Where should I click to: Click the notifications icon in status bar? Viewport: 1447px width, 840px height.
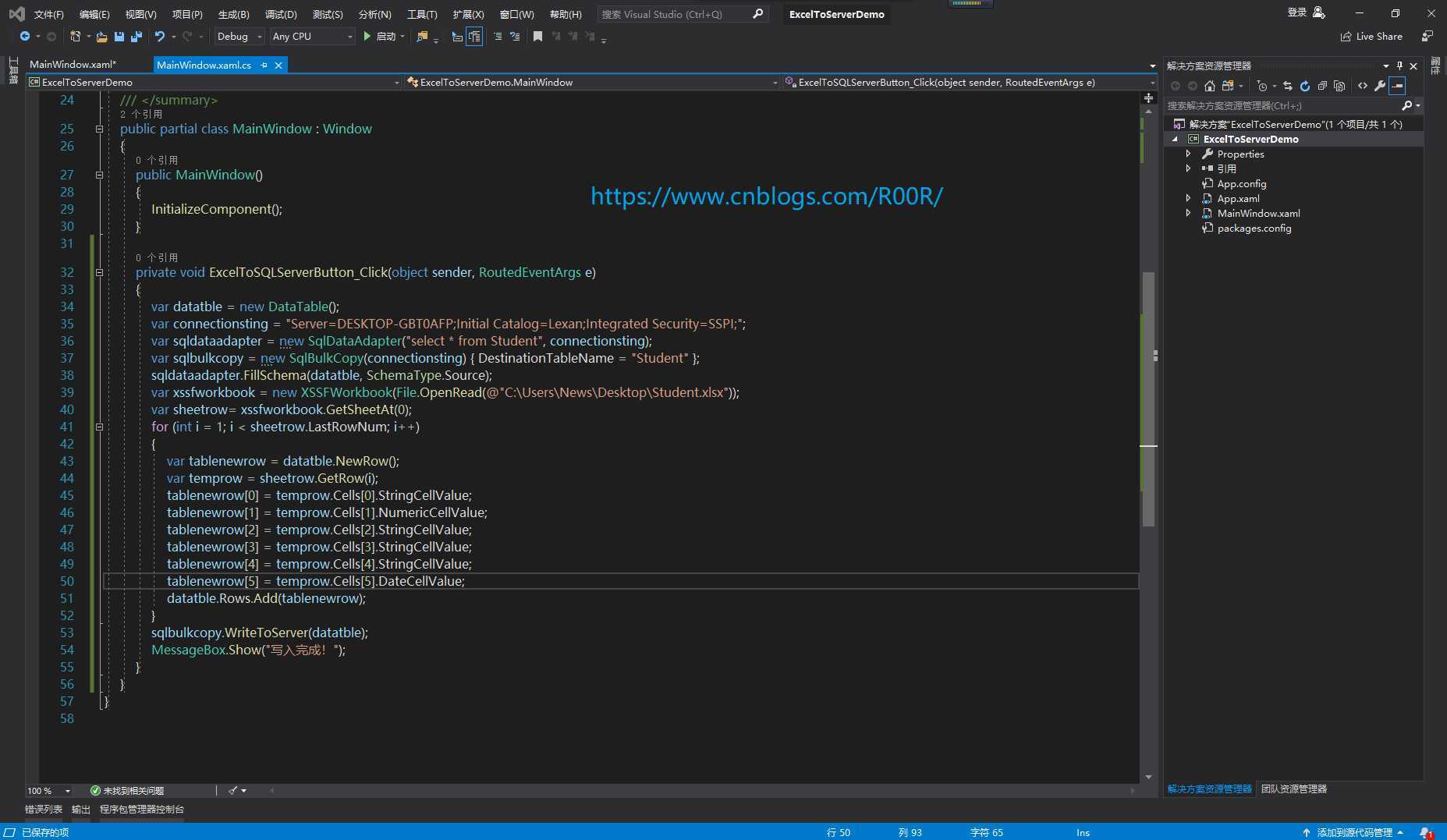point(1425,832)
